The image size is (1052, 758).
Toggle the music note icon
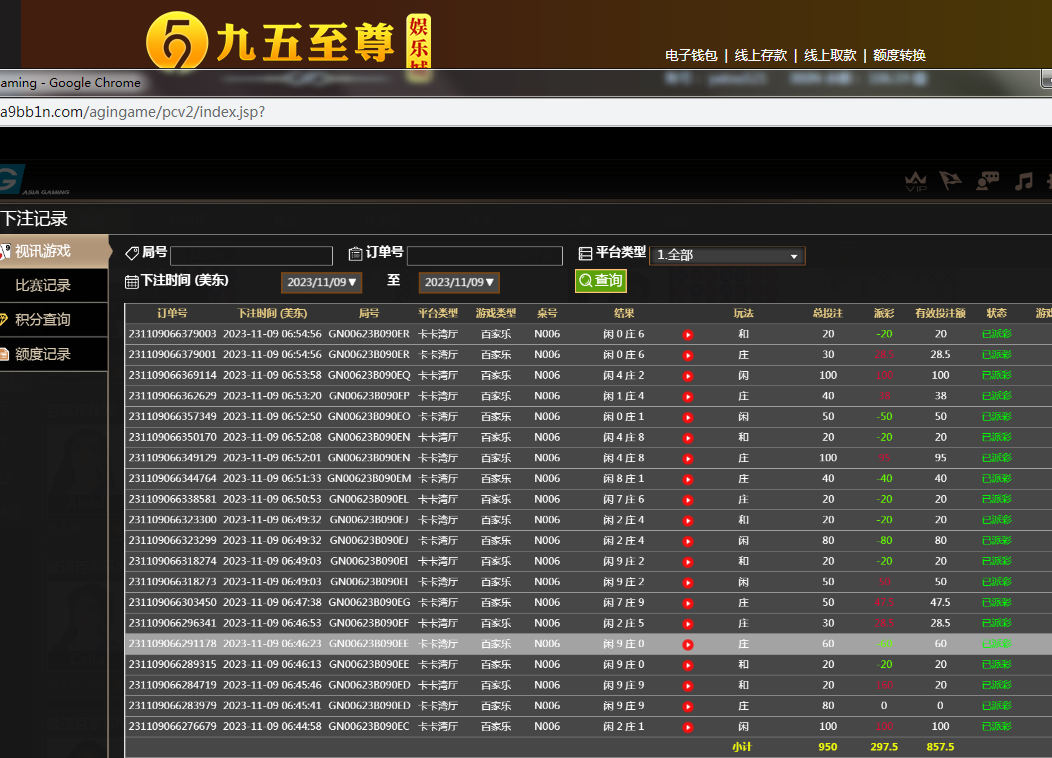coord(1023,180)
